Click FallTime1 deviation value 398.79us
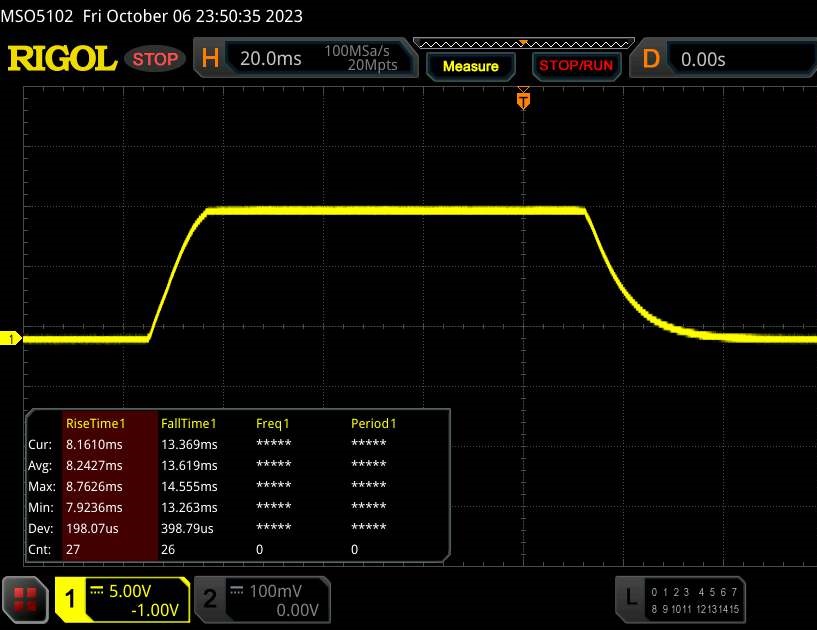Screen dimensions: 817x630 187,528
